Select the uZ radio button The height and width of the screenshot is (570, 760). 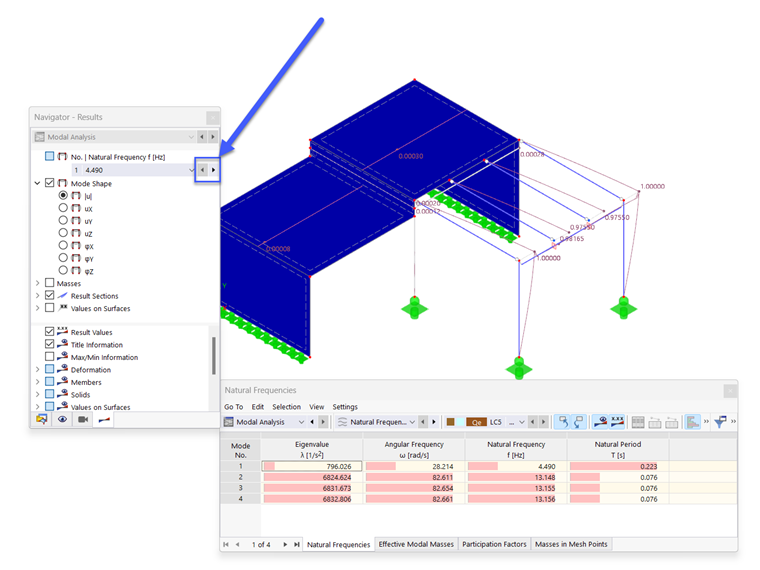tap(63, 233)
